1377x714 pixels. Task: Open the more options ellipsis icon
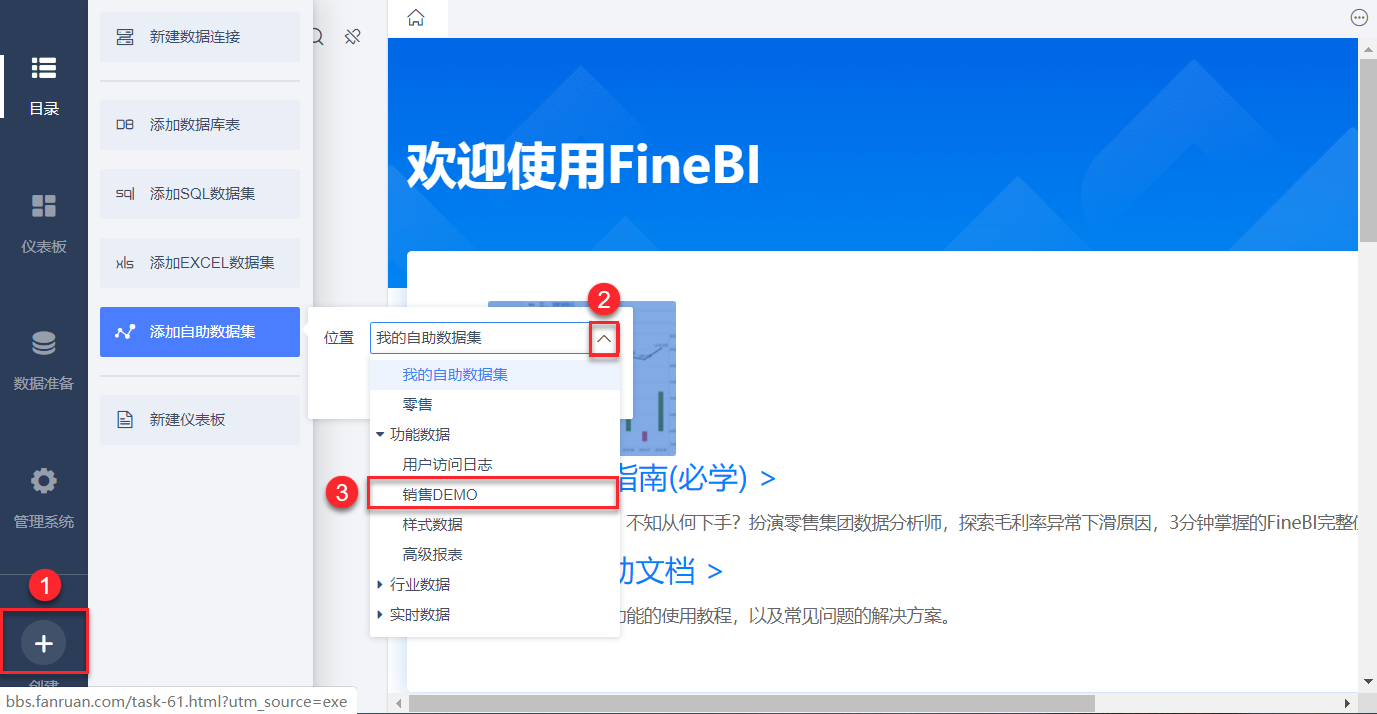pyautogui.click(x=1358, y=17)
